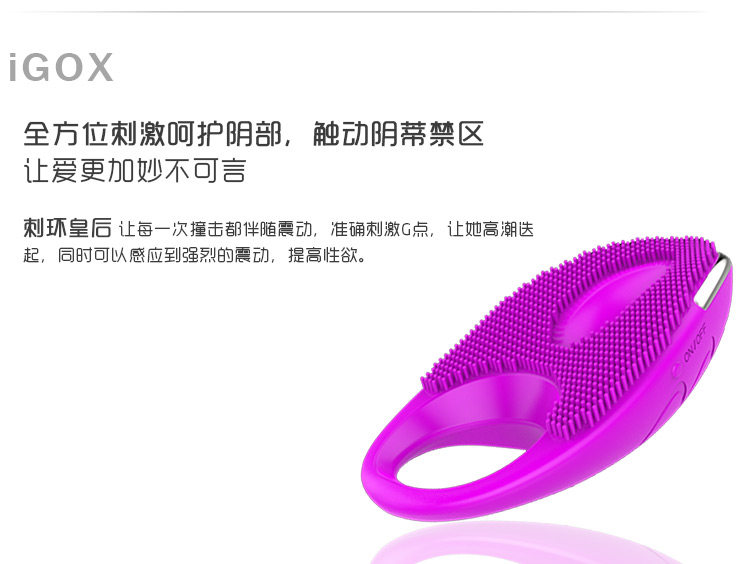The width and height of the screenshot is (750, 564).
Task: Click the letter X in the iGOX logo
Action: click(x=100, y=68)
